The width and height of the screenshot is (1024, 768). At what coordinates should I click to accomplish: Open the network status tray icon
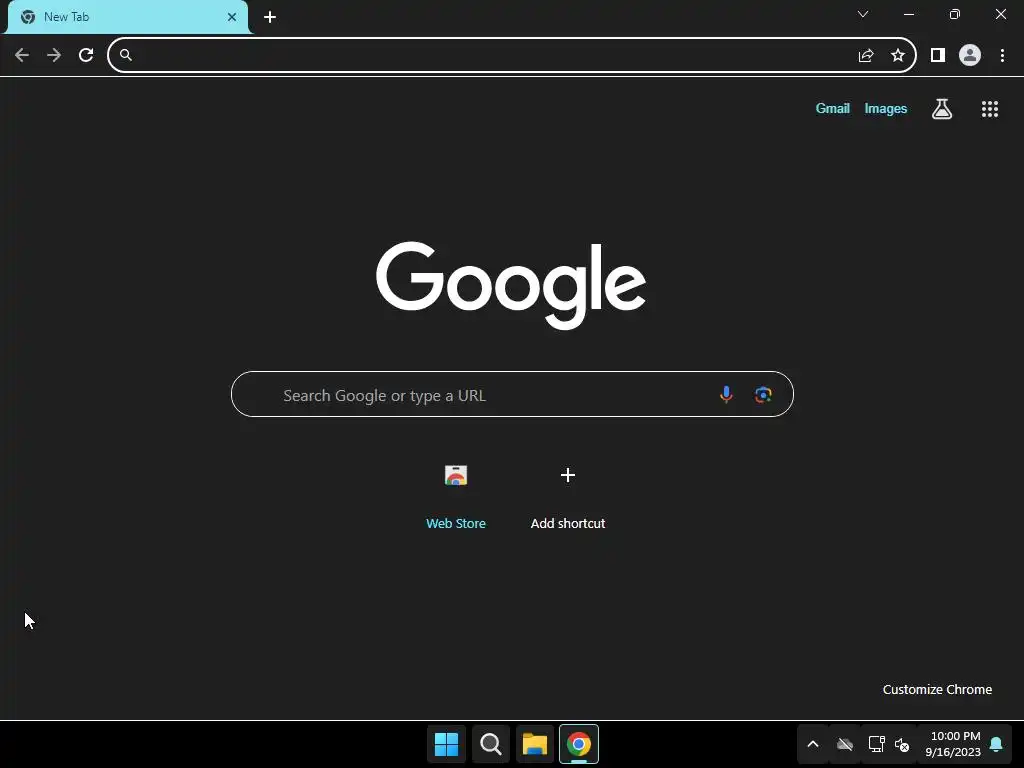(x=876, y=744)
